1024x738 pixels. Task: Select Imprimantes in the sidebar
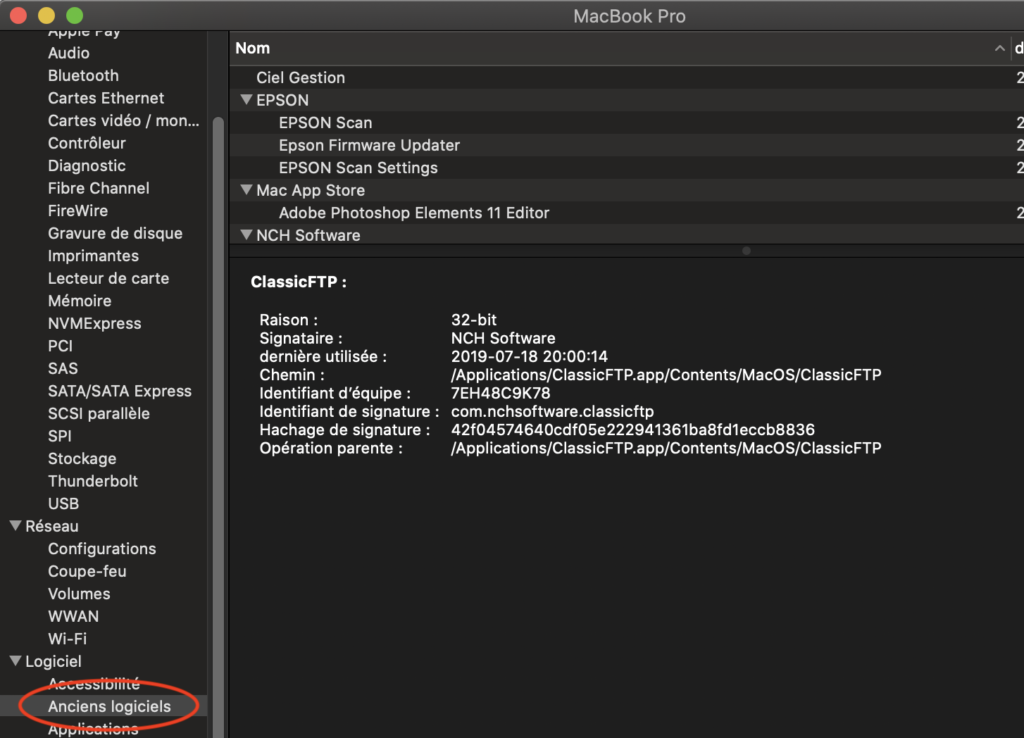tap(93, 256)
